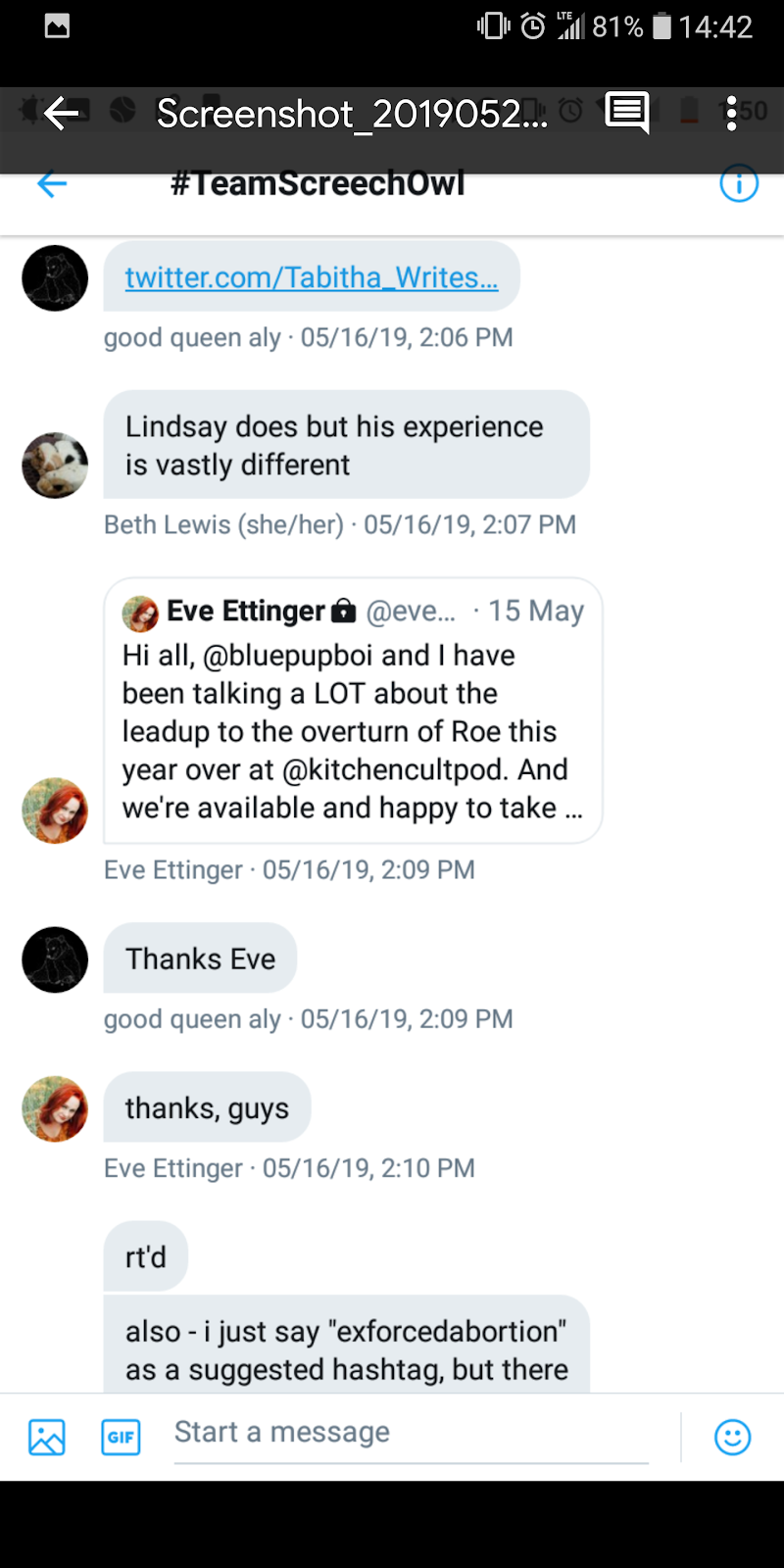This screenshot has height=1568, width=784.
Task: Open the GIF picker button
Action: (121, 1437)
